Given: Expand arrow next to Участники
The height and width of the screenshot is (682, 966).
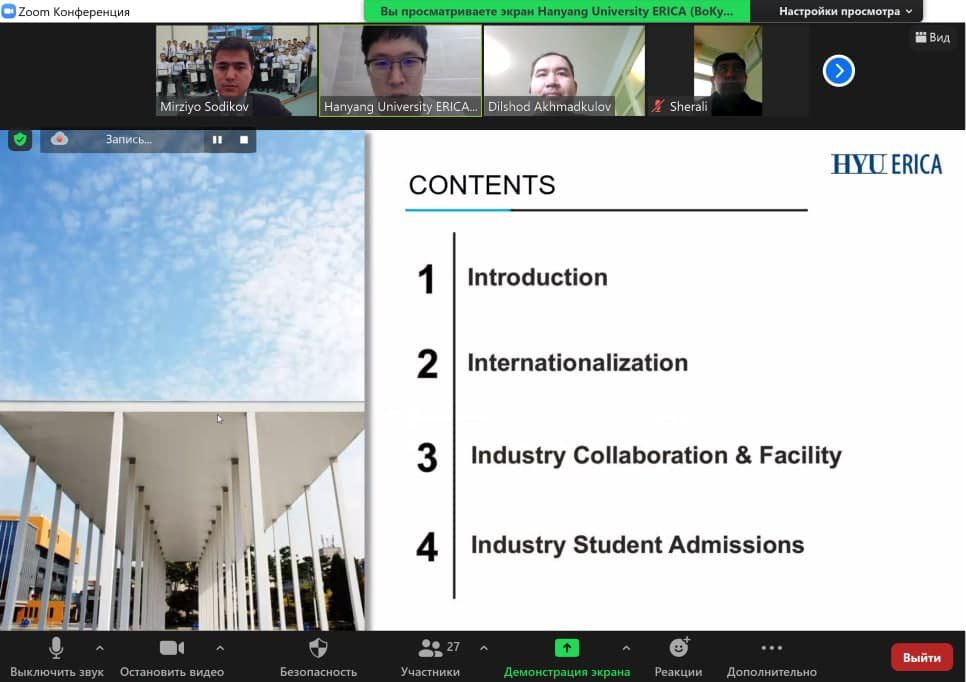Looking at the screenshot, I should pos(484,648).
